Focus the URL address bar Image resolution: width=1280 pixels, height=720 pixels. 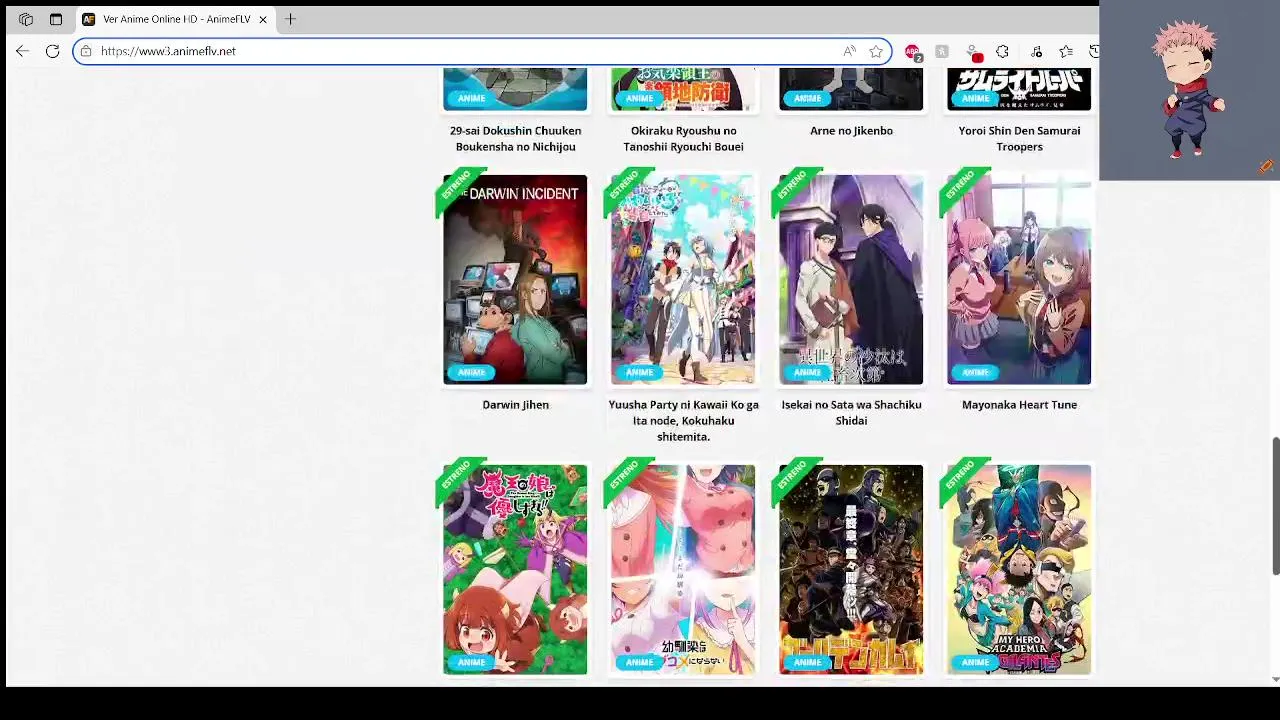click(480, 51)
